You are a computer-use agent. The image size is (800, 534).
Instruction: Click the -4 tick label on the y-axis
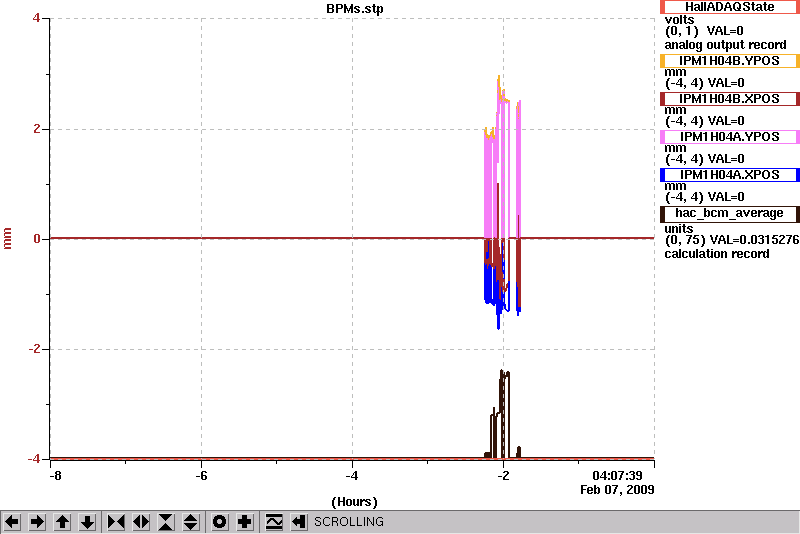(x=33, y=459)
